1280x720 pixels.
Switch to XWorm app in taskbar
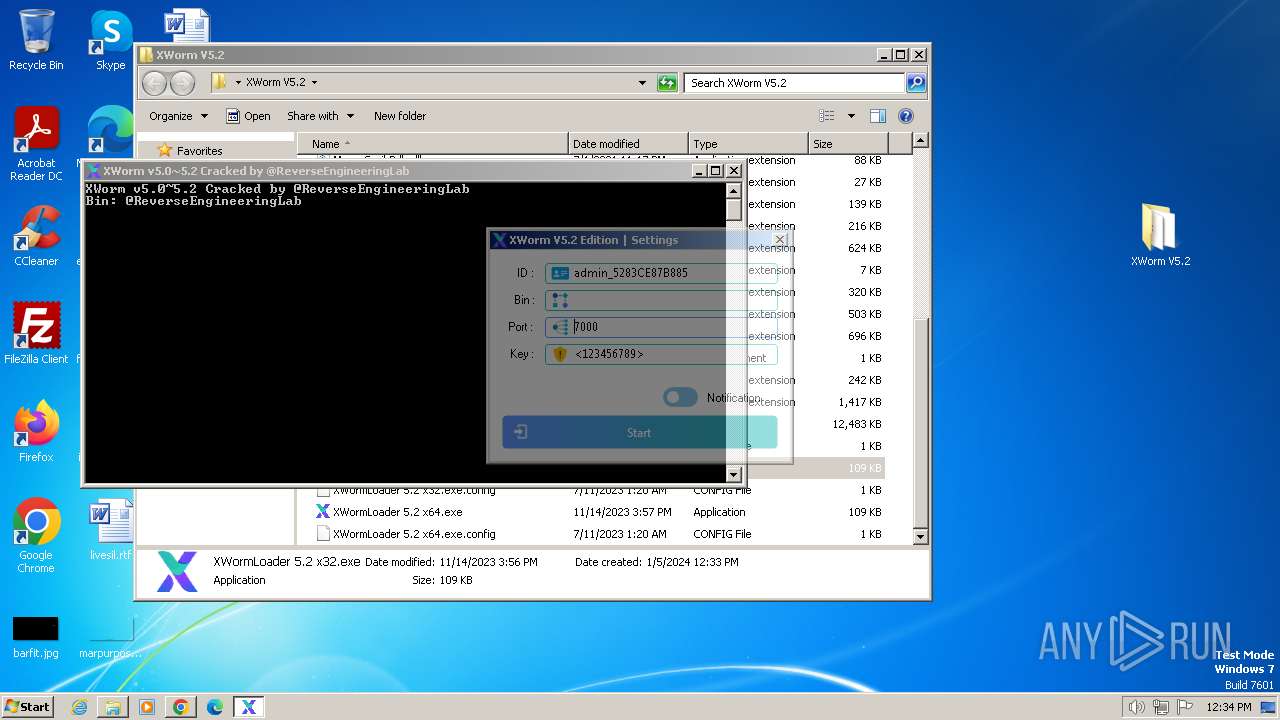pos(249,707)
